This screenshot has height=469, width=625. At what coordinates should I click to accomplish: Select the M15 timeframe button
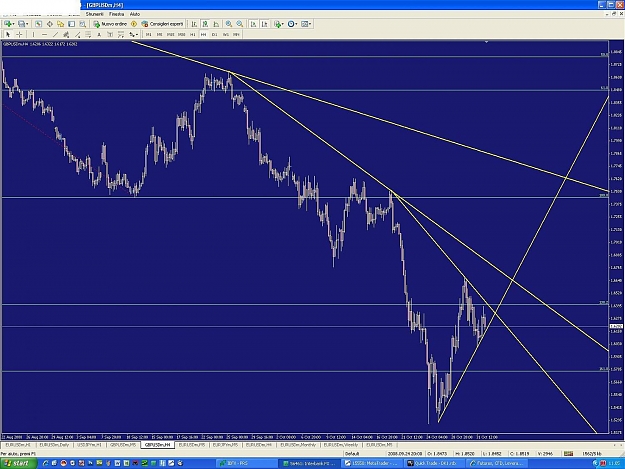[170, 35]
